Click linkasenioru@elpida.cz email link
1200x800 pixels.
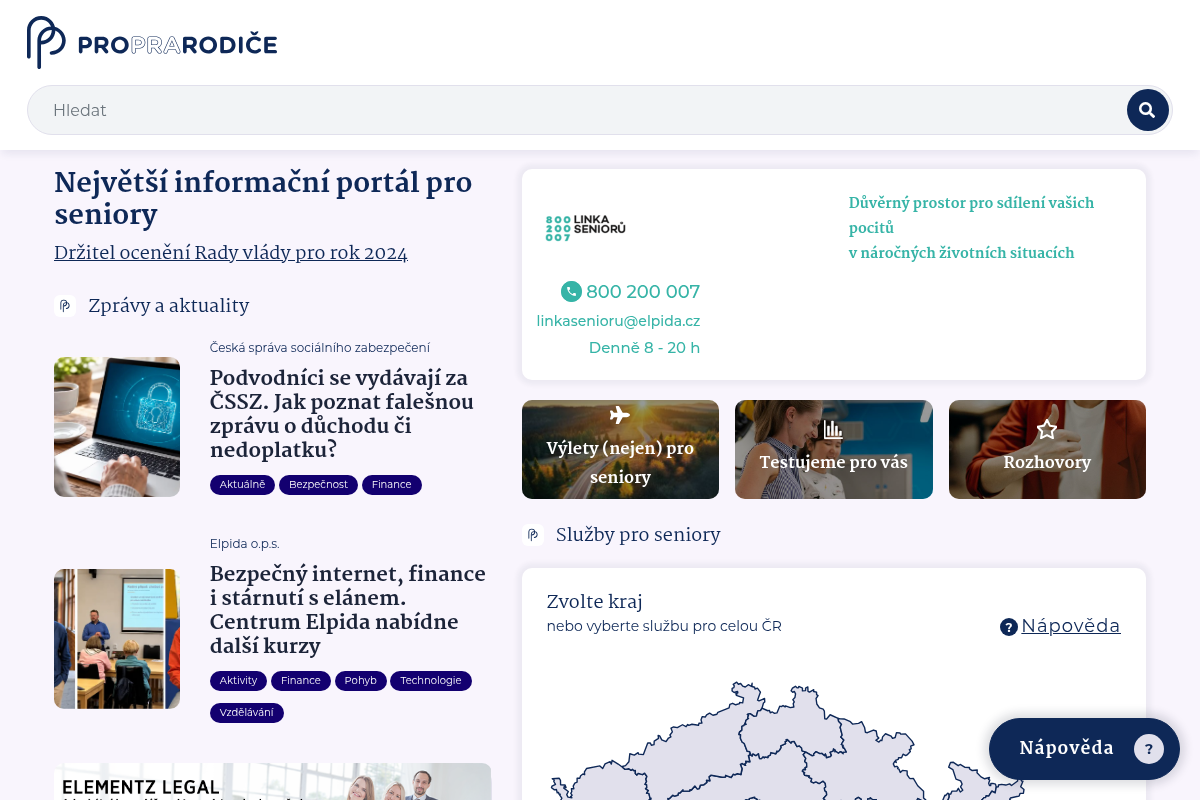point(618,321)
